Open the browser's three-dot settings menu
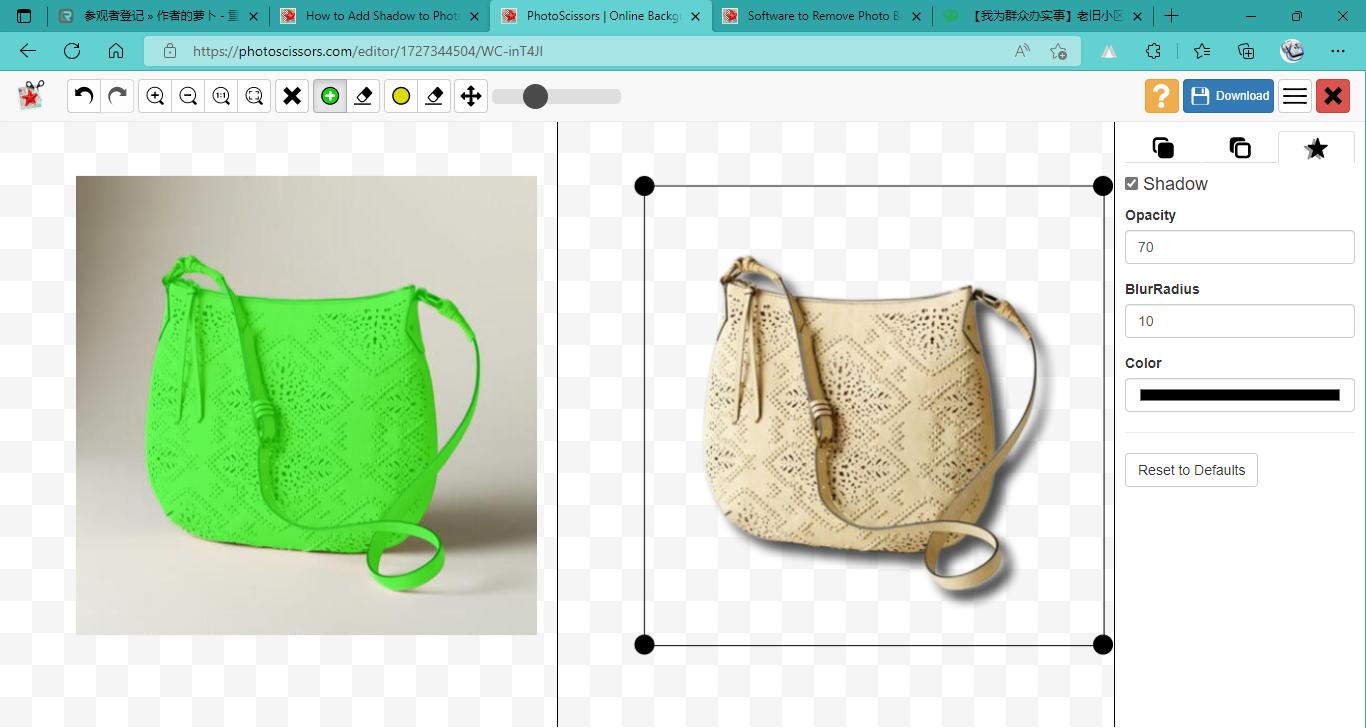Viewport: 1366px width, 728px height. pyautogui.click(x=1338, y=51)
